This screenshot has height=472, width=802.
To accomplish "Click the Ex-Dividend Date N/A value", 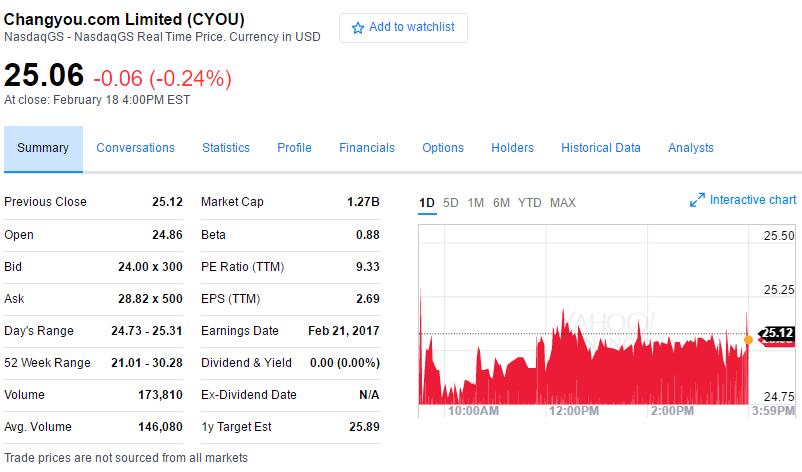I will click(x=369, y=395).
